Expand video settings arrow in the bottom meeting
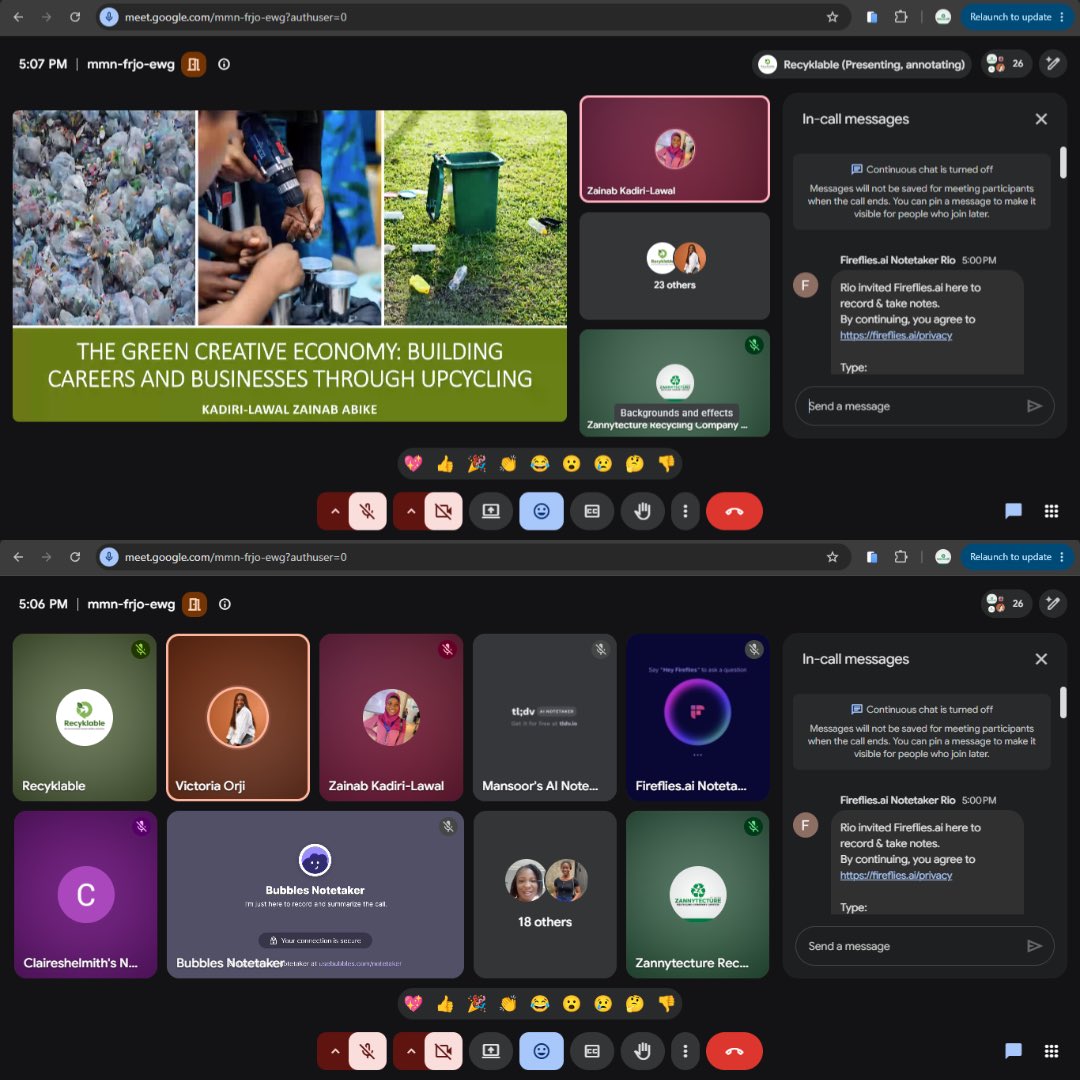 411,1051
